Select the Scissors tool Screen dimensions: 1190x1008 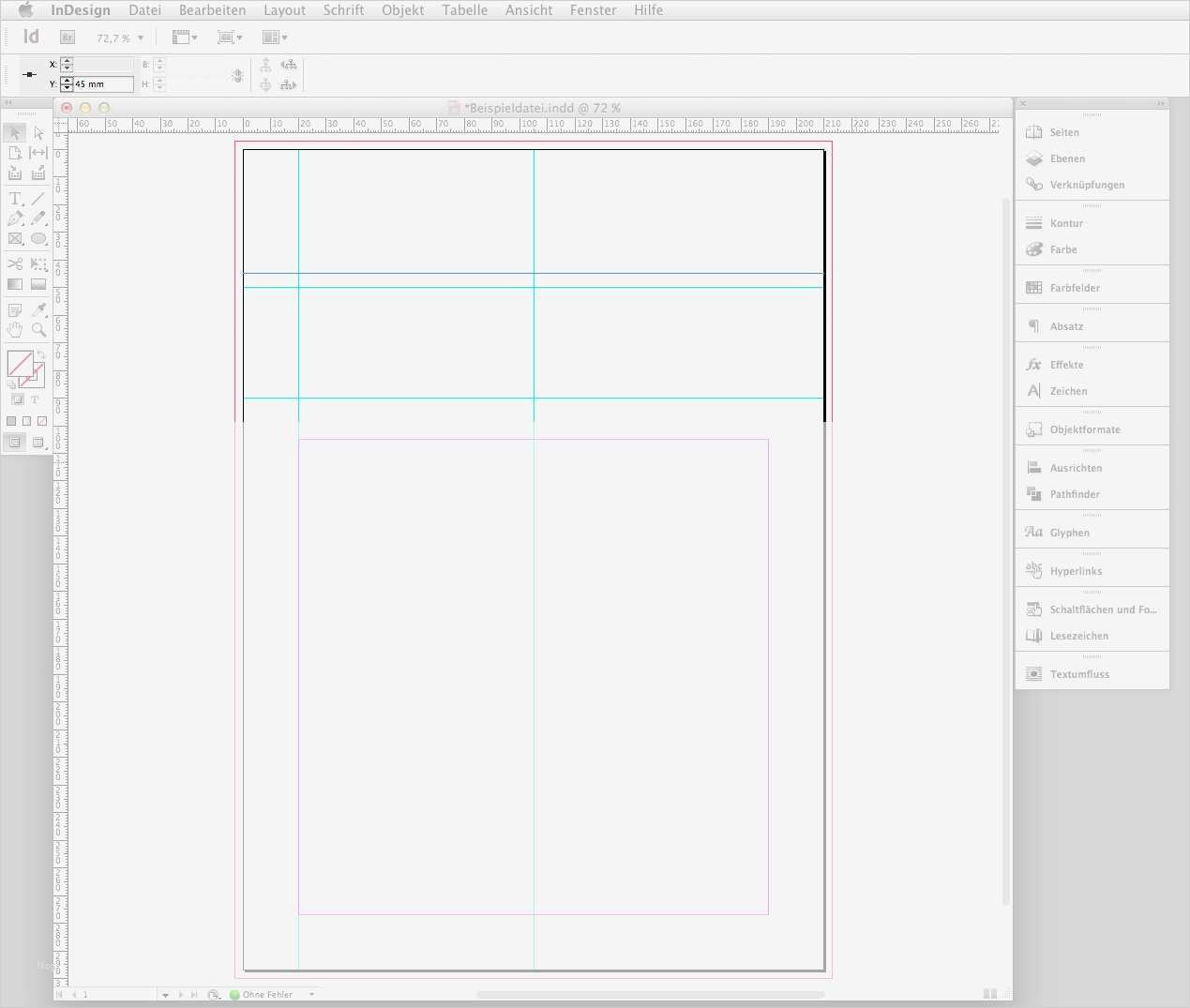[x=15, y=264]
